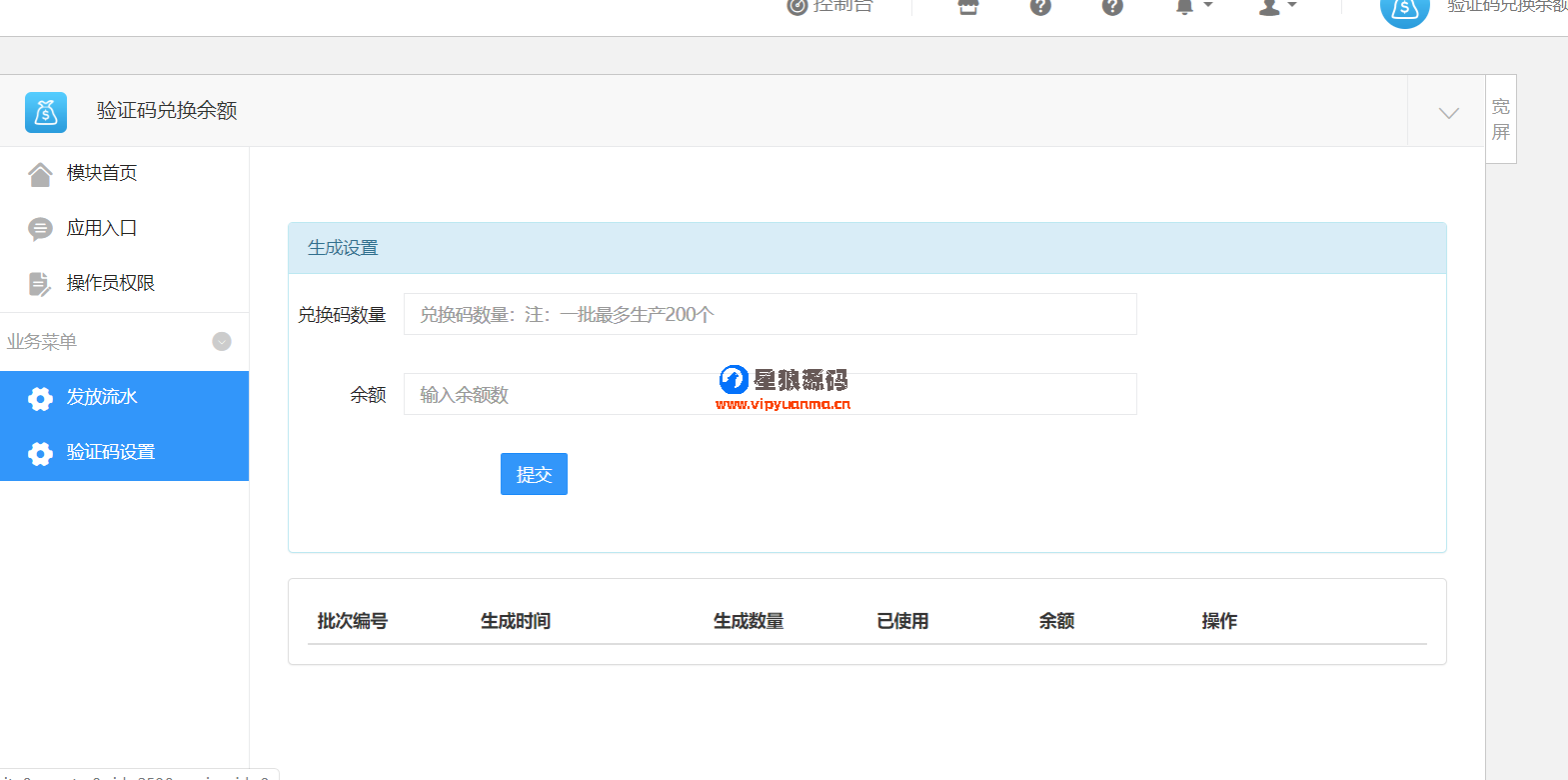Viewport: 1568px width, 780px height.
Task: Open the 控制台 console link
Action: (x=830, y=6)
